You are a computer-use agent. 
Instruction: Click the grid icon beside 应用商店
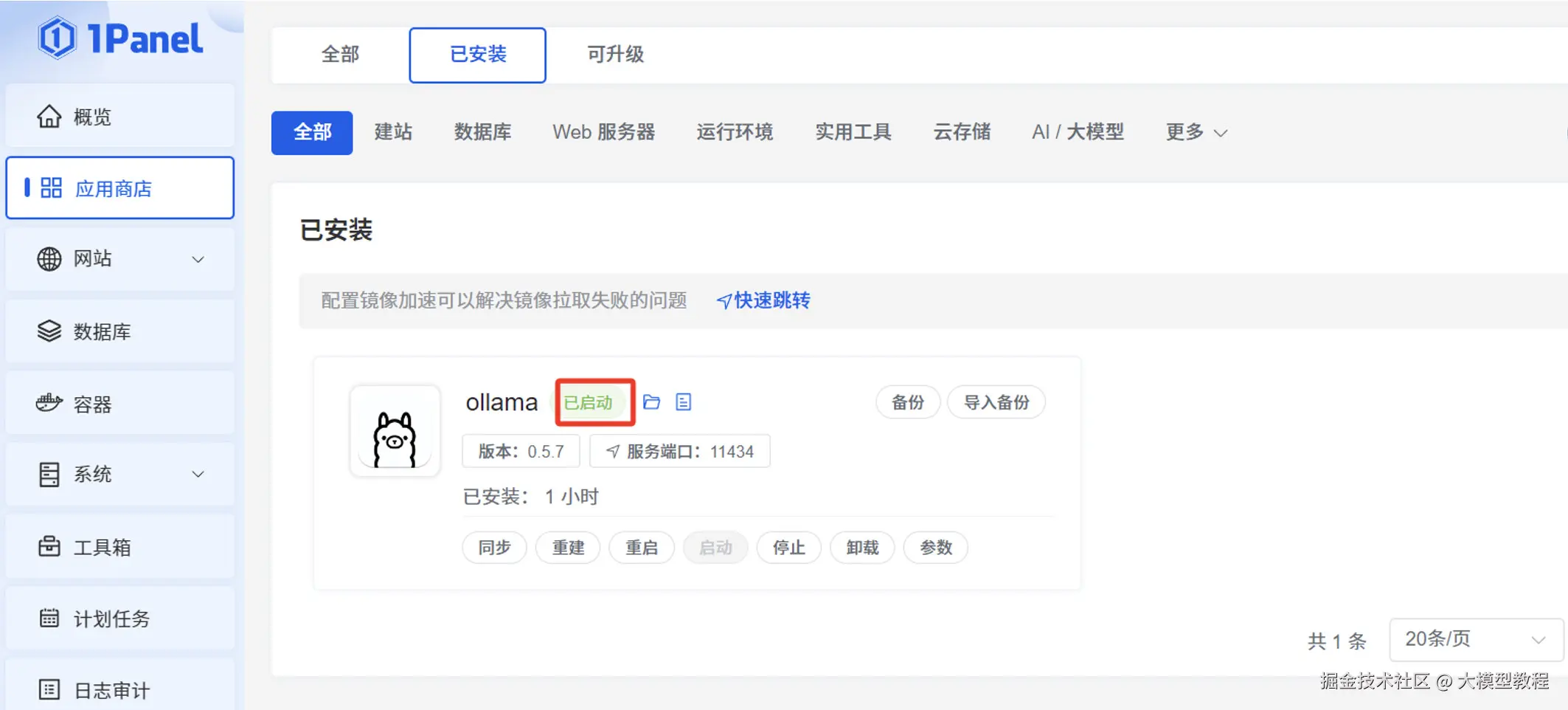[x=51, y=188]
